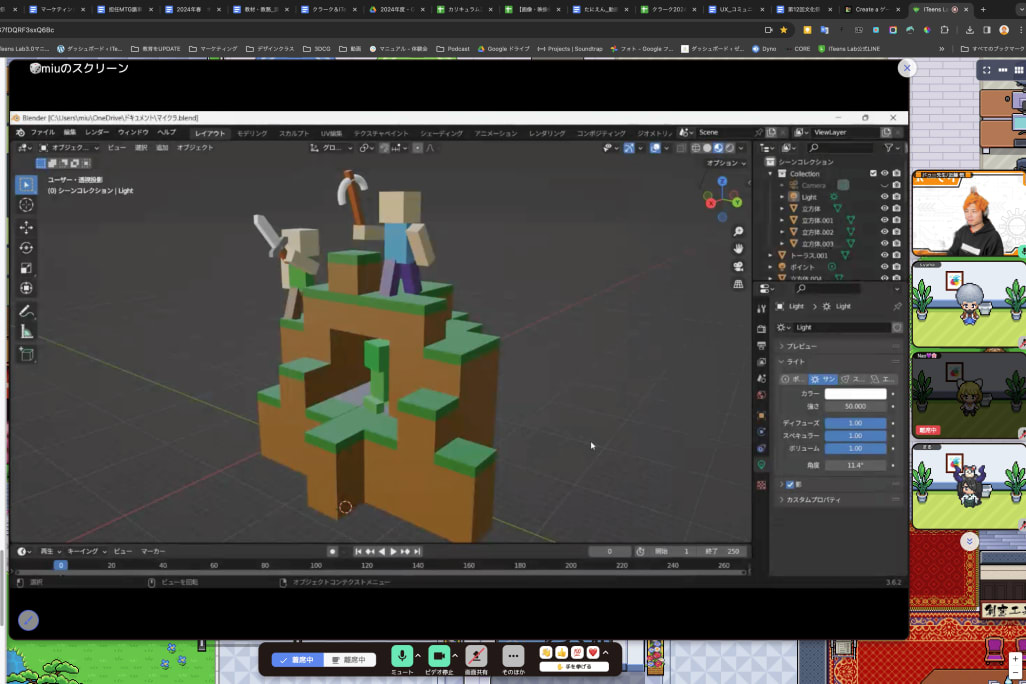Activate the Scale tool
Viewport: 1026px width, 684px height.
pyautogui.click(x=26, y=268)
